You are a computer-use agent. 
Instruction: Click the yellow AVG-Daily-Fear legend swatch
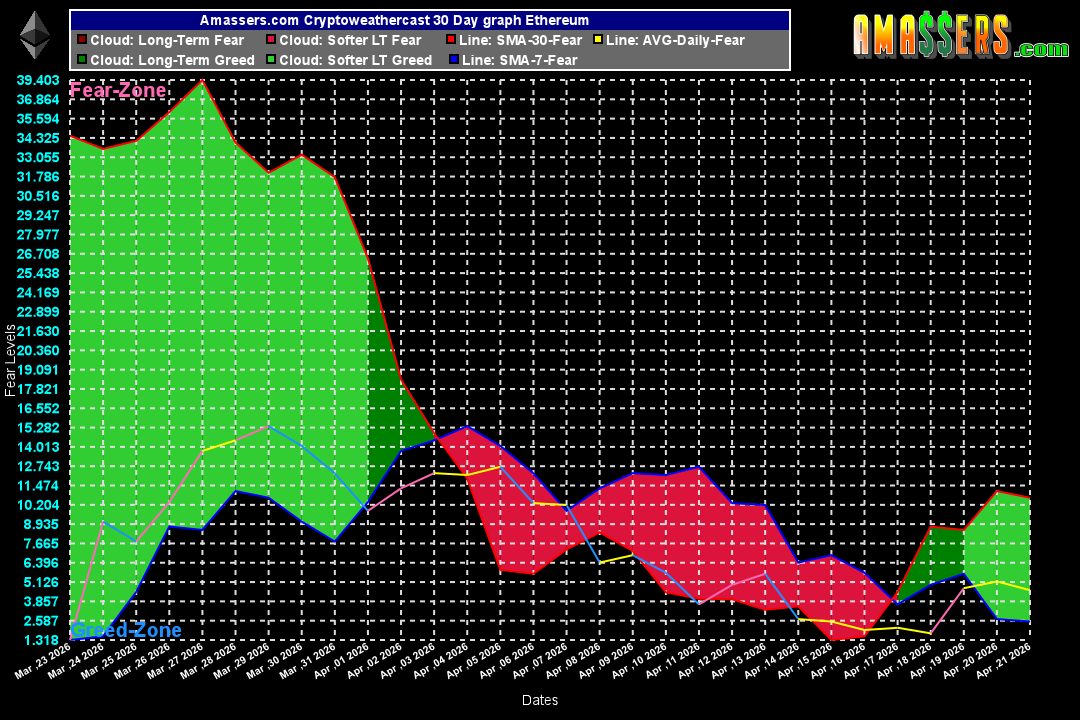(x=597, y=41)
